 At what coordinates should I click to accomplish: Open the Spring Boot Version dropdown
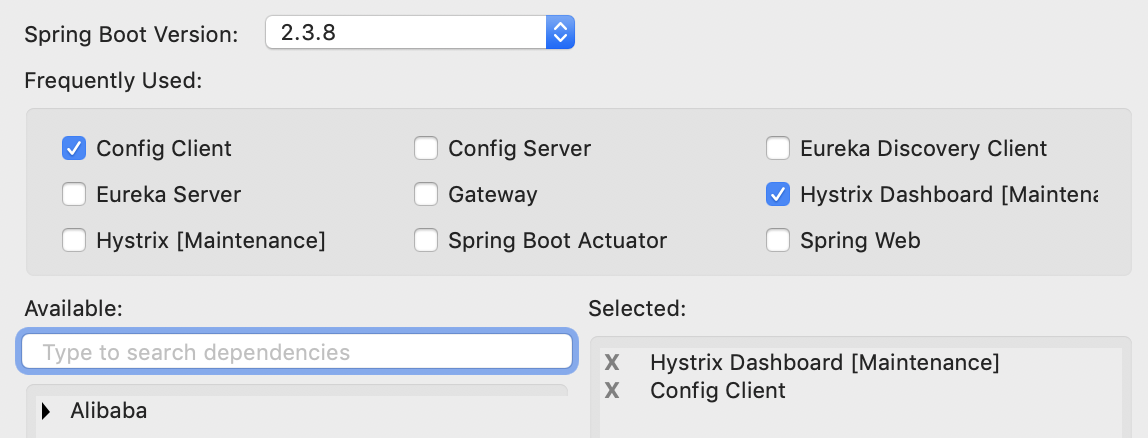tap(420, 32)
